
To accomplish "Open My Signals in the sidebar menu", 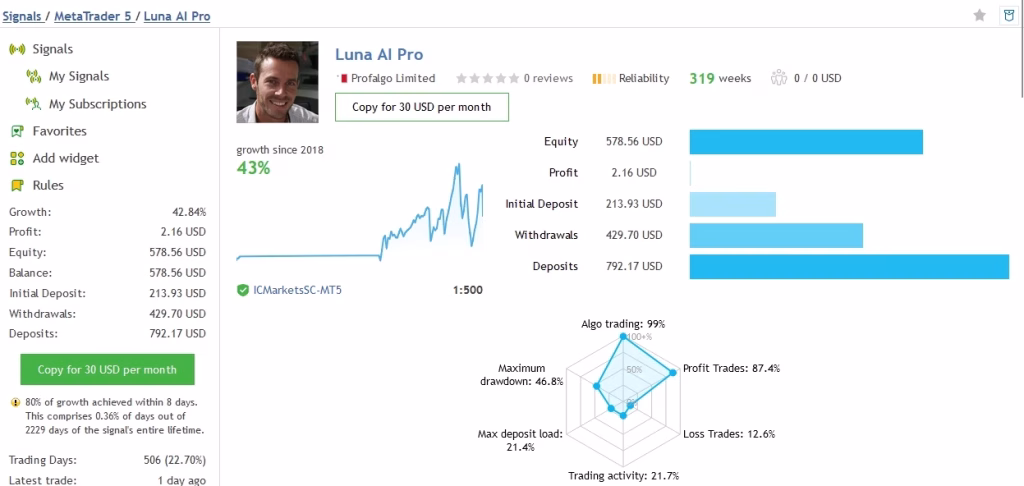I will (x=79, y=76).
